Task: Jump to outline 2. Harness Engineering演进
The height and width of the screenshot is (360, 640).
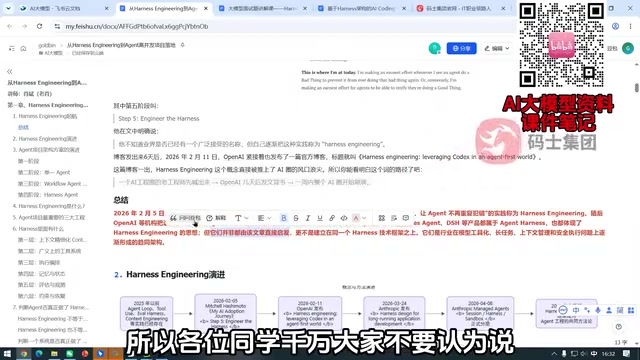Action: click(45, 139)
